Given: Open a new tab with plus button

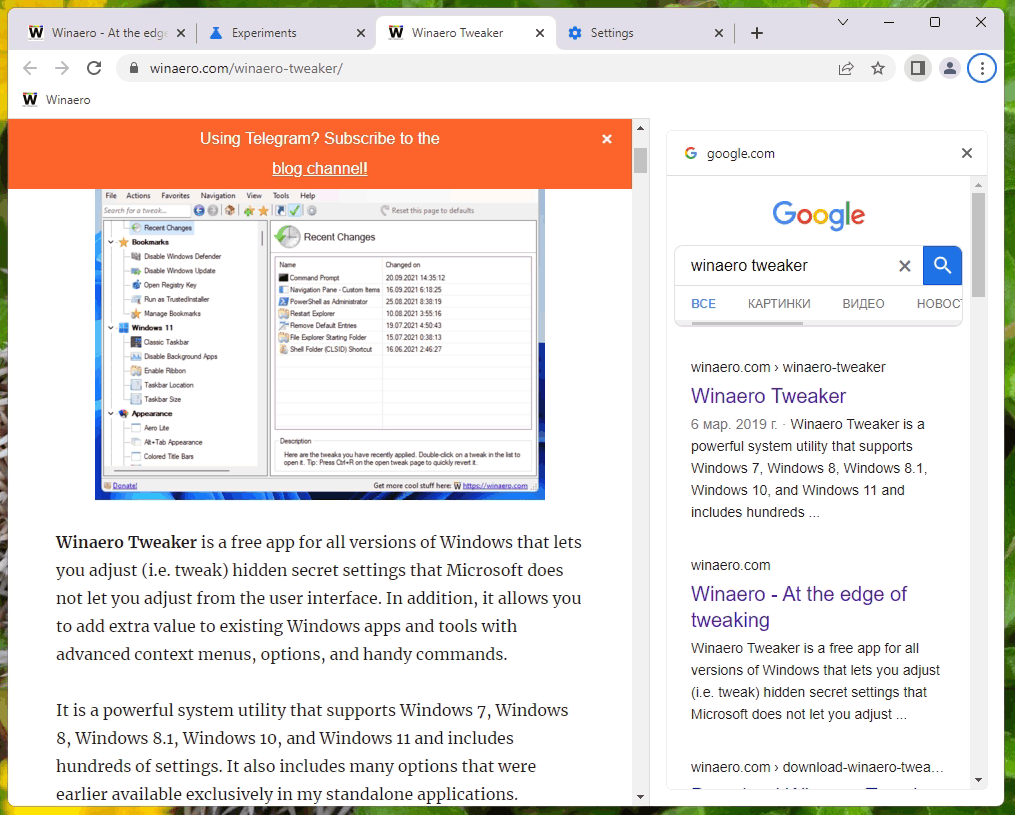Looking at the screenshot, I should click(x=757, y=33).
